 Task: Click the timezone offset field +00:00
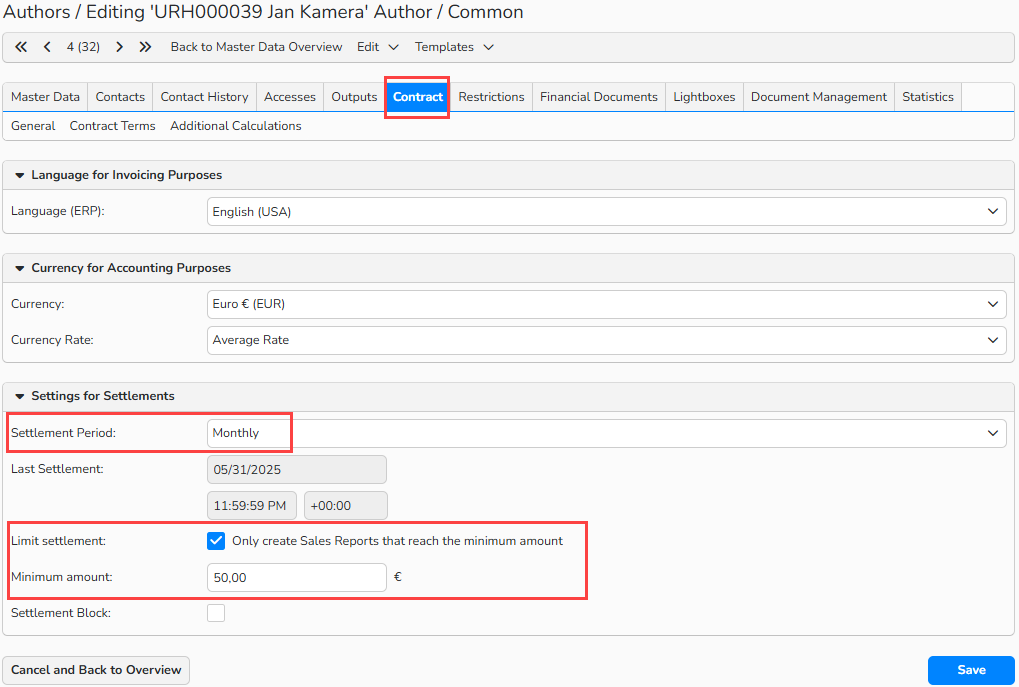click(346, 506)
